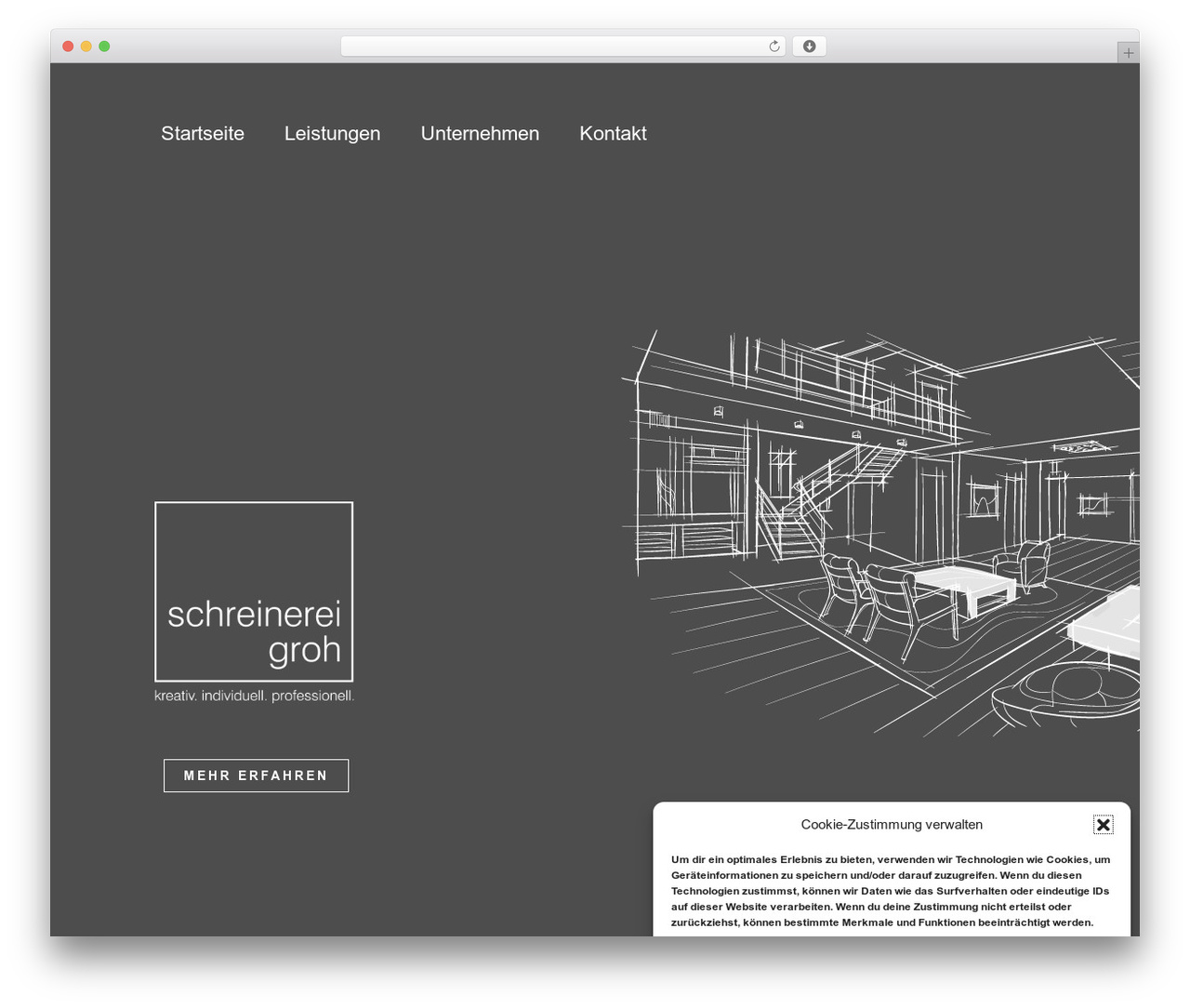Click the interior sketch illustration
Viewport: 1190px width, 1008px height.
tap(880, 533)
